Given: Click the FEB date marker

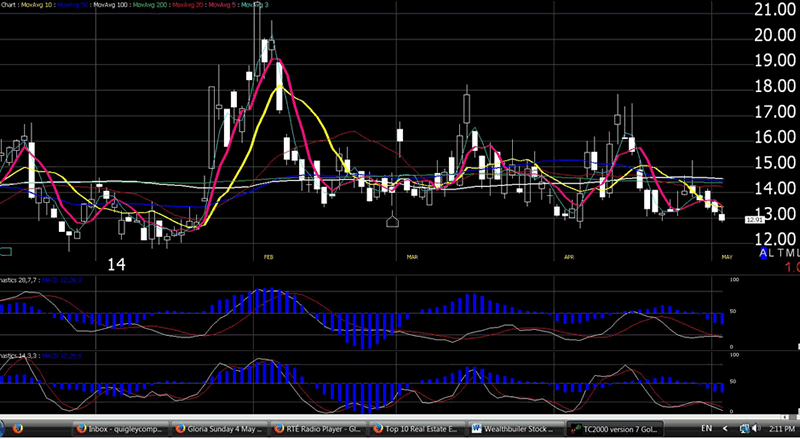Looking at the screenshot, I should 268,257.
